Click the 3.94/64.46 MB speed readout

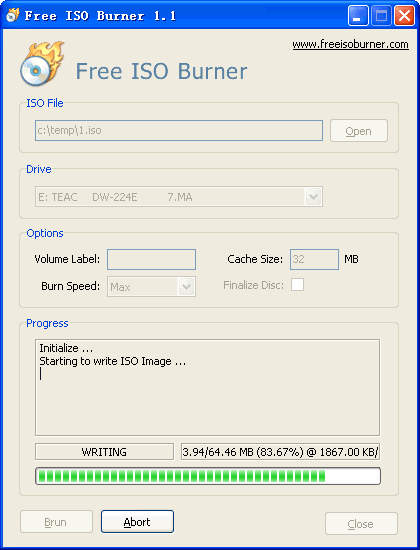(280, 452)
